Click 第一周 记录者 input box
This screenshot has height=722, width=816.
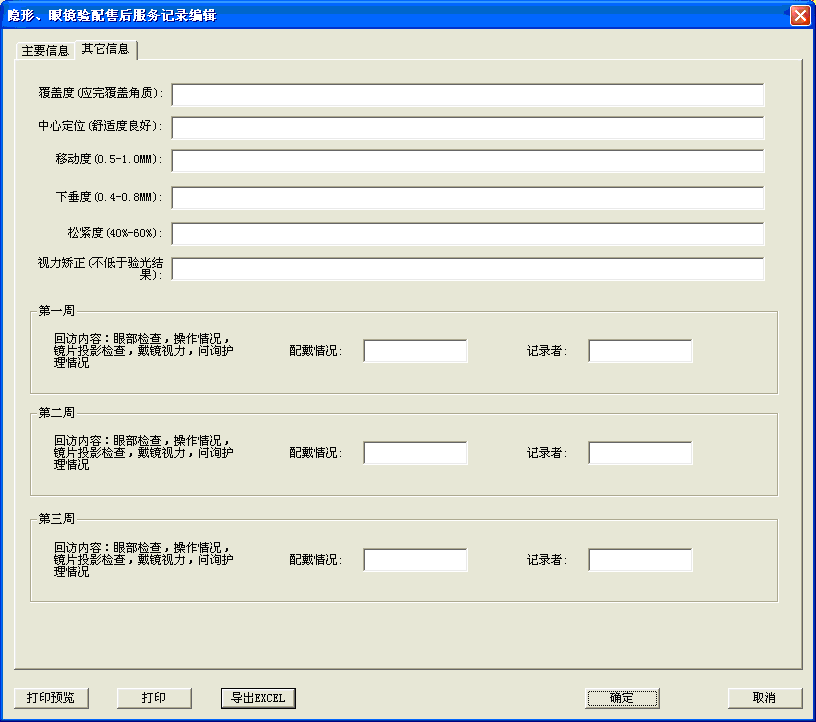pos(640,351)
